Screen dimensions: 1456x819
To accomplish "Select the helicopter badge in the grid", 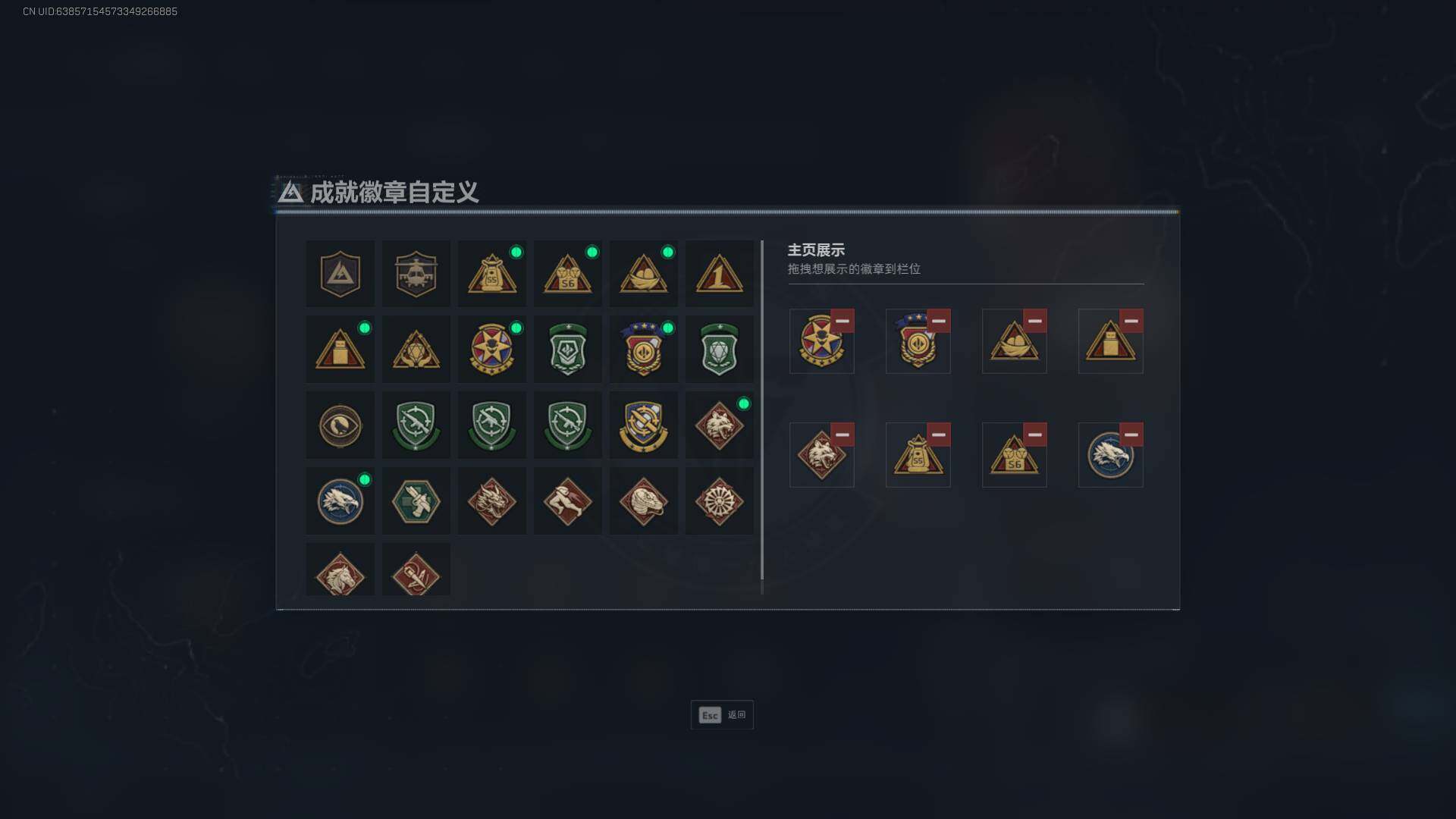I will click(416, 274).
